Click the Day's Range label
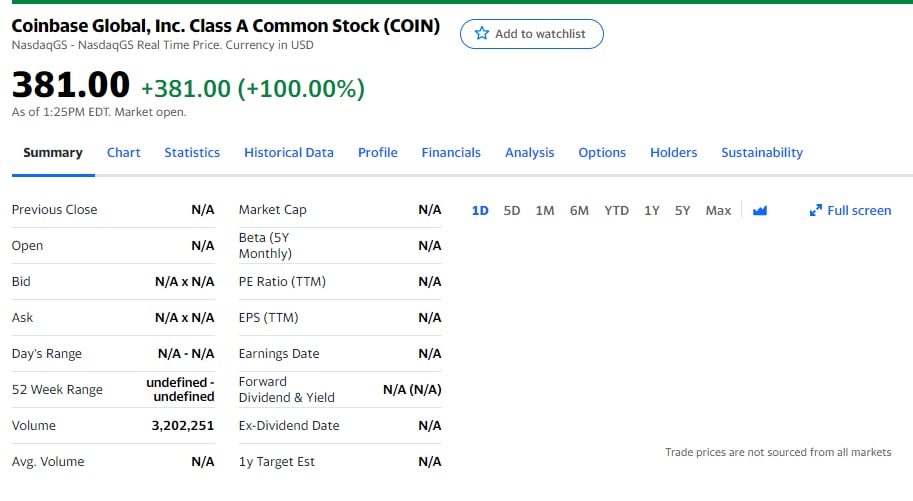Screen dimensions: 913x501 (x=47, y=354)
